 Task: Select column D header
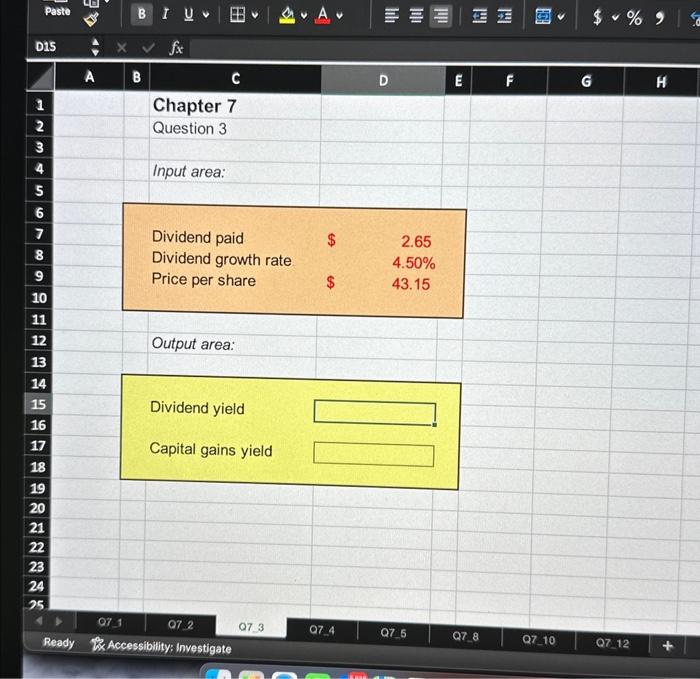[x=383, y=80]
